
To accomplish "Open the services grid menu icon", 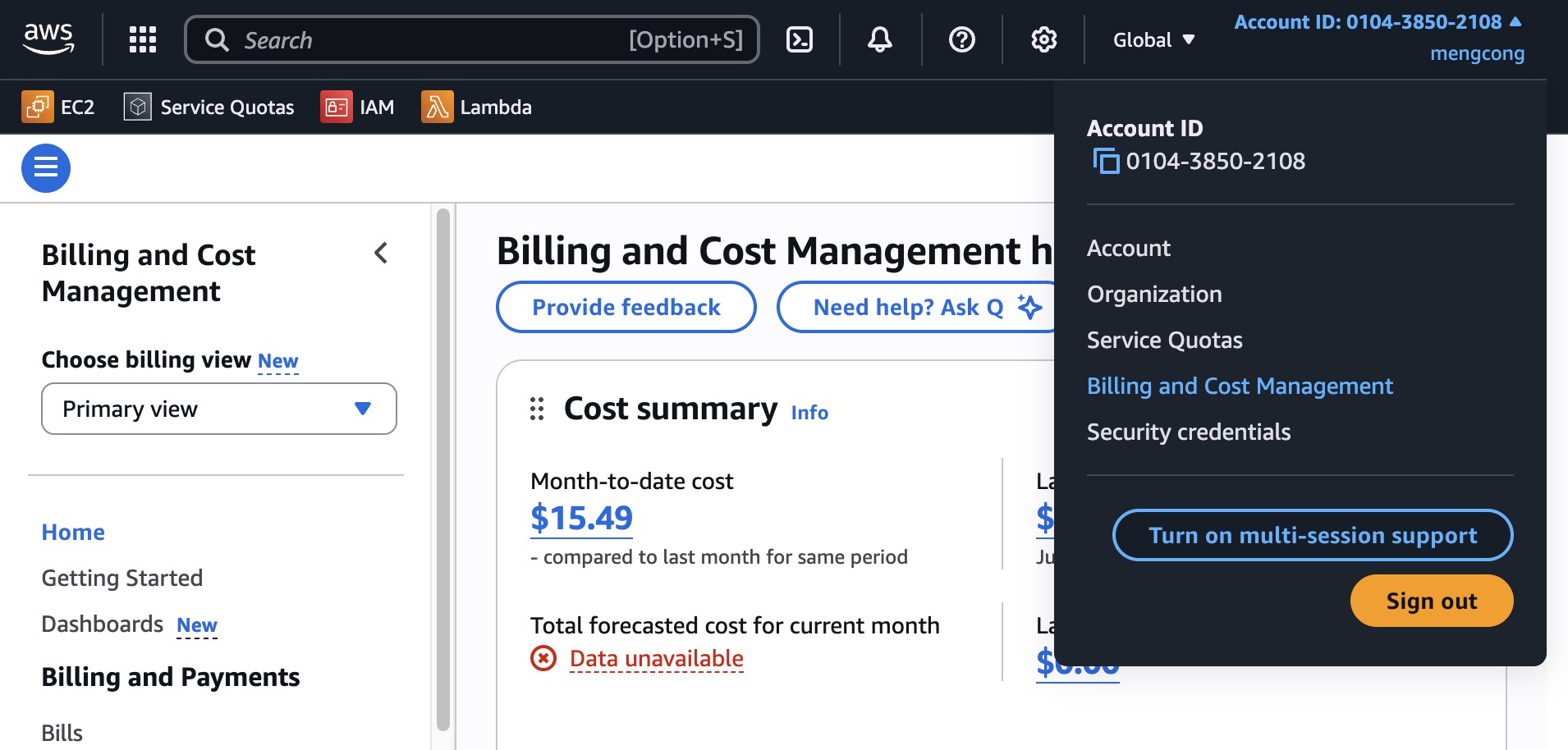I will pyautogui.click(x=143, y=39).
